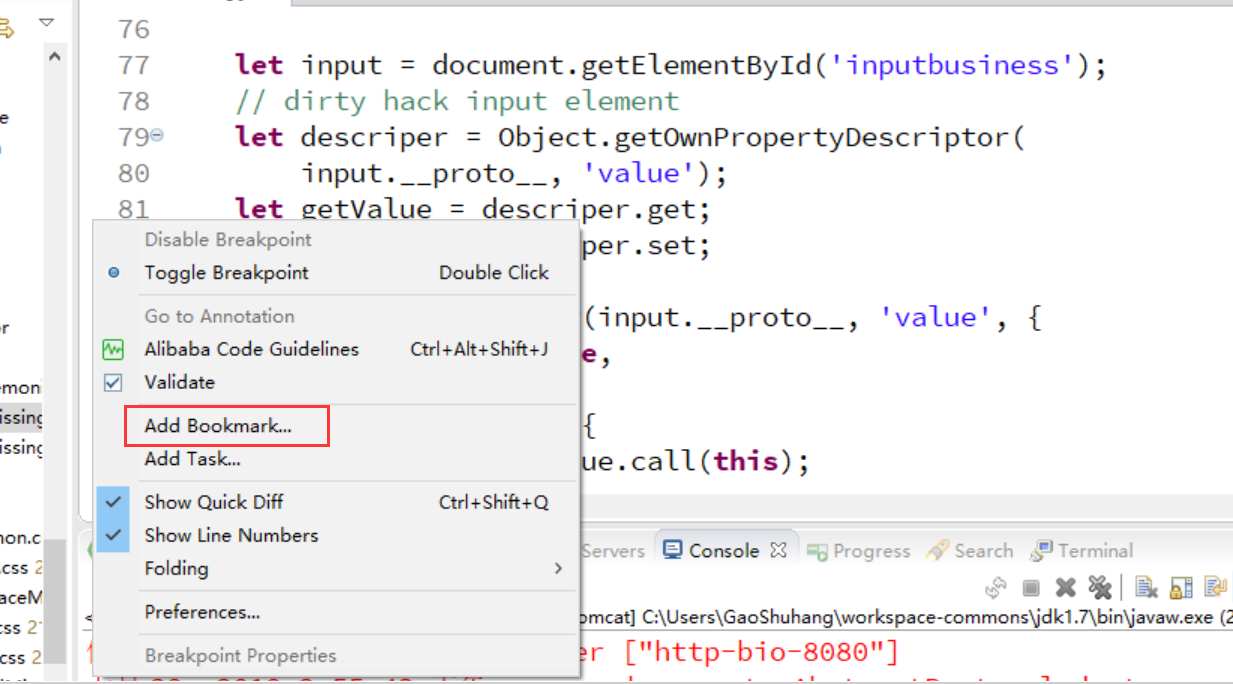1233x684 pixels.
Task: Click the Clear Console icon
Action: click(x=1146, y=588)
